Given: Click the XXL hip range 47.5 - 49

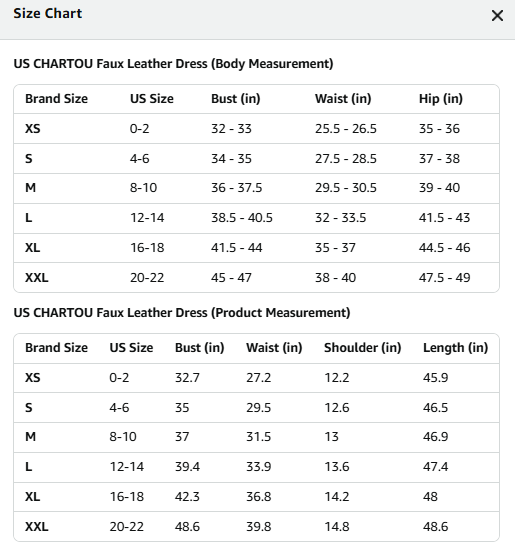Looking at the screenshot, I should point(444,278).
